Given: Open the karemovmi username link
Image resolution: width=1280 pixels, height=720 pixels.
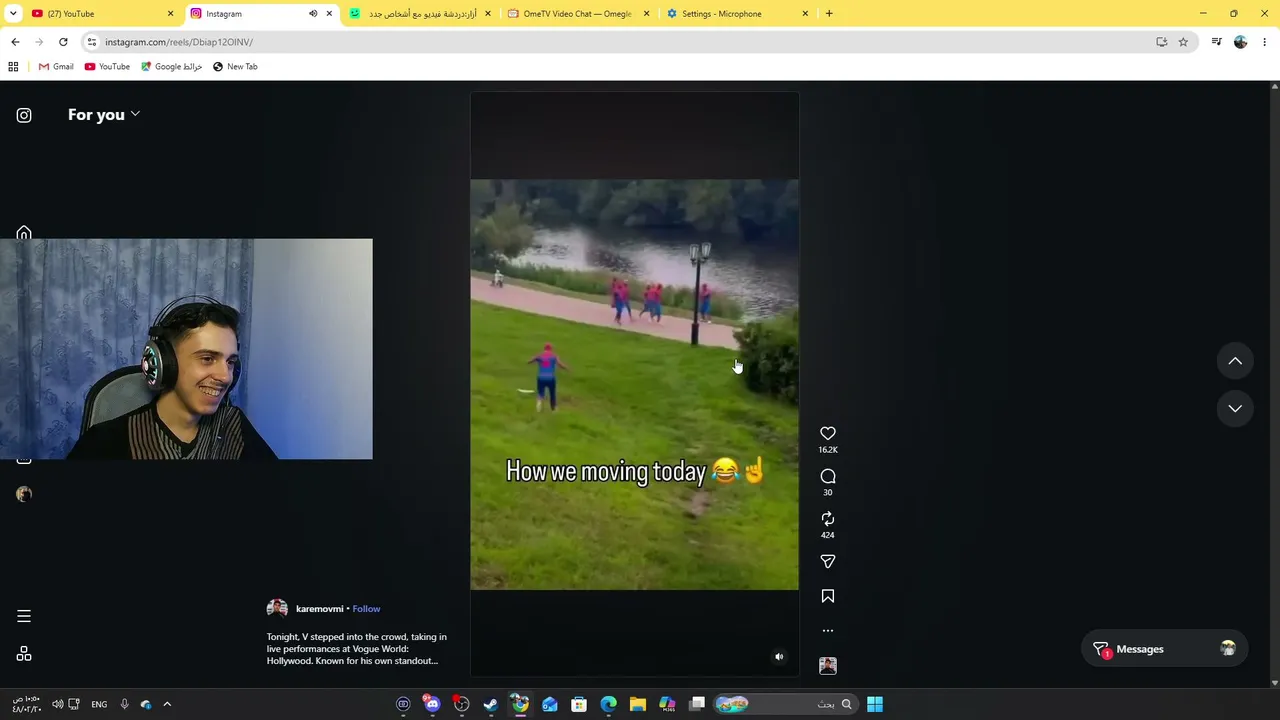Looking at the screenshot, I should [319, 609].
